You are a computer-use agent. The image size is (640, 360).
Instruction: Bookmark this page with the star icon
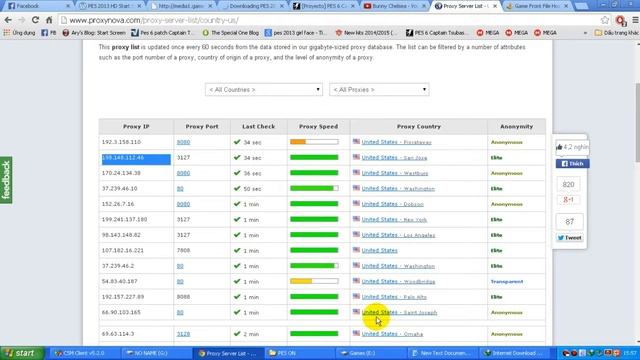point(605,20)
